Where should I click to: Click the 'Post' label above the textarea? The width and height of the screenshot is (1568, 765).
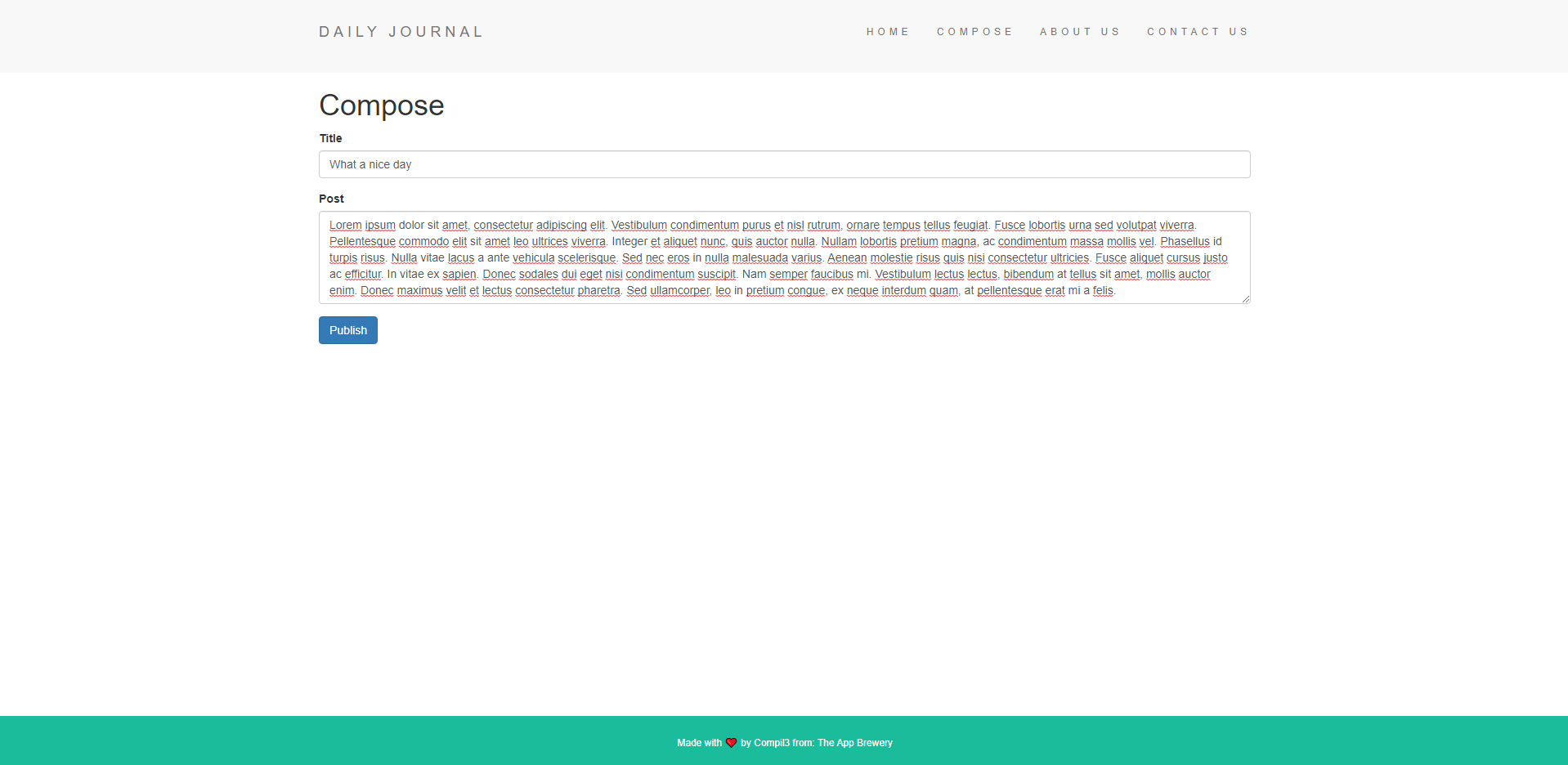[331, 199]
